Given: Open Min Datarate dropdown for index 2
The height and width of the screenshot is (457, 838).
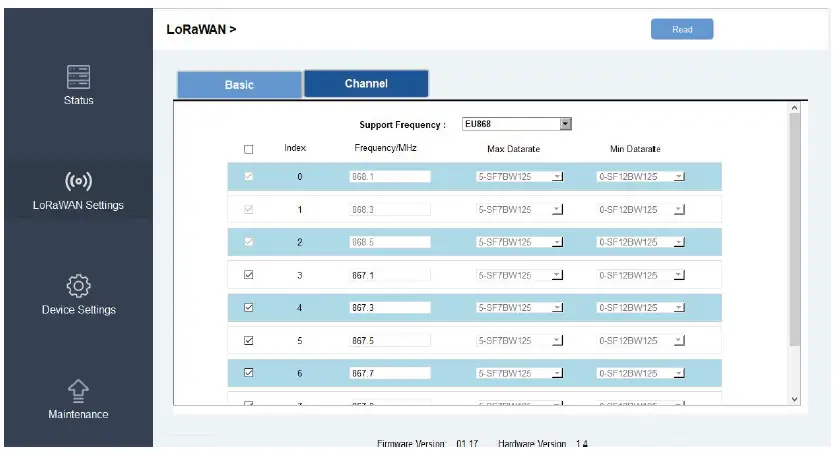Looking at the screenshot, I should click(x=641, y=242).
